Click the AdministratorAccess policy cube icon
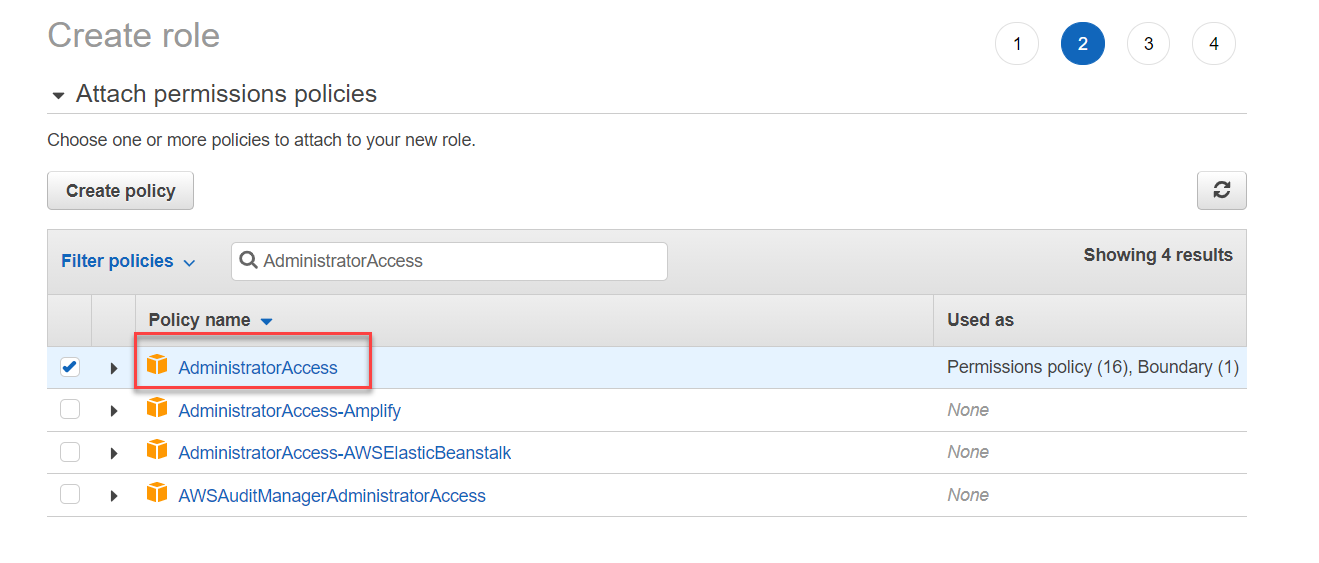The image size is (1319, 563). 157,365
